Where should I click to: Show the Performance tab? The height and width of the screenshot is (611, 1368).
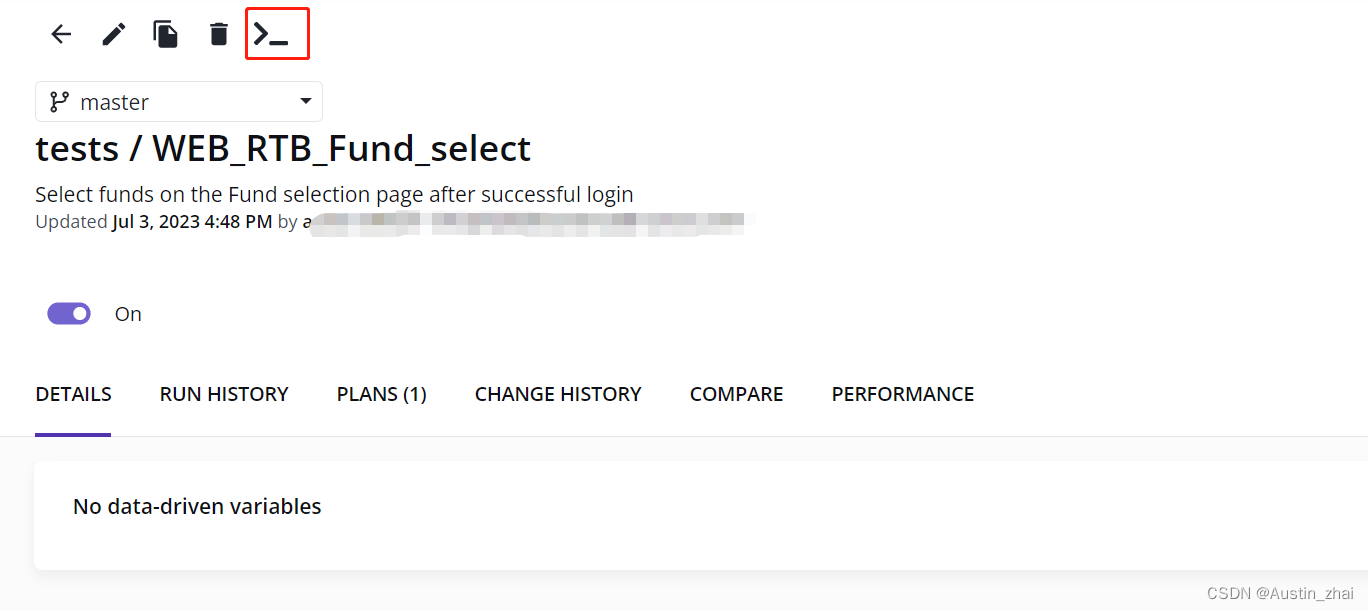pos(903,394)
